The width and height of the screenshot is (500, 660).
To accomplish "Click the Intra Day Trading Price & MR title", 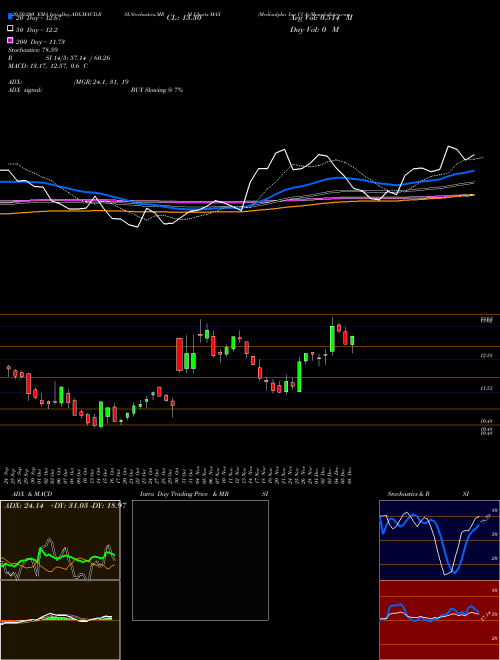I will 184,494.
